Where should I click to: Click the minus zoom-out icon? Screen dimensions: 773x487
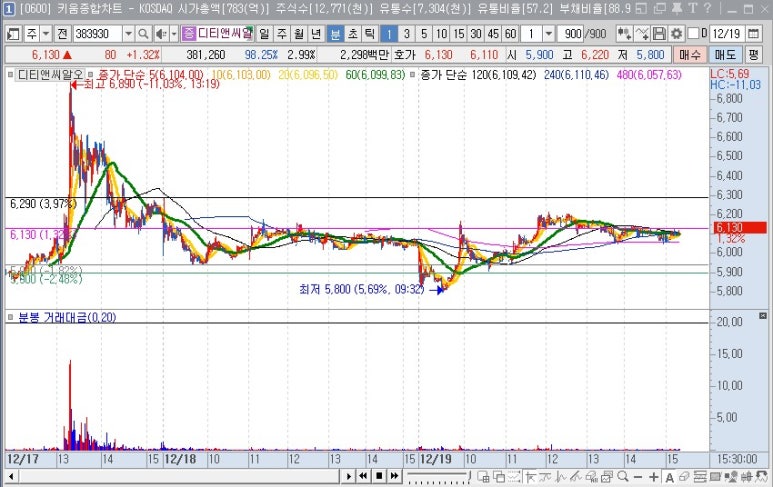[x=638, y=477]
